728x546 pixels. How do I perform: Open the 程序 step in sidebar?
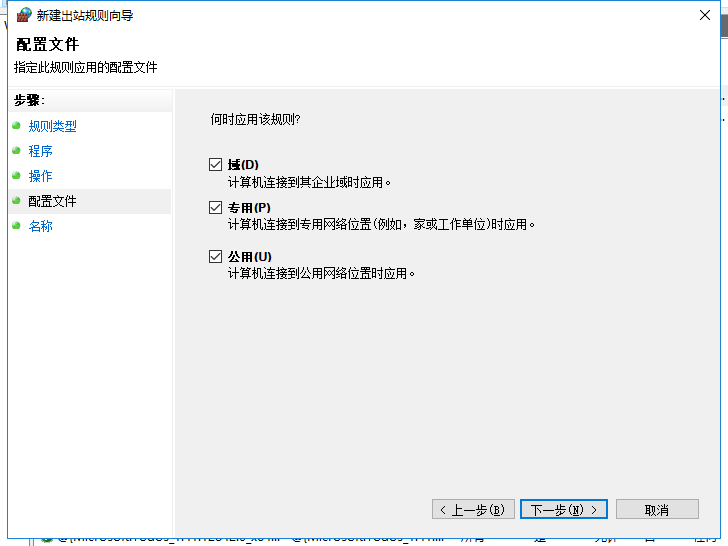[x=41, y=151]
